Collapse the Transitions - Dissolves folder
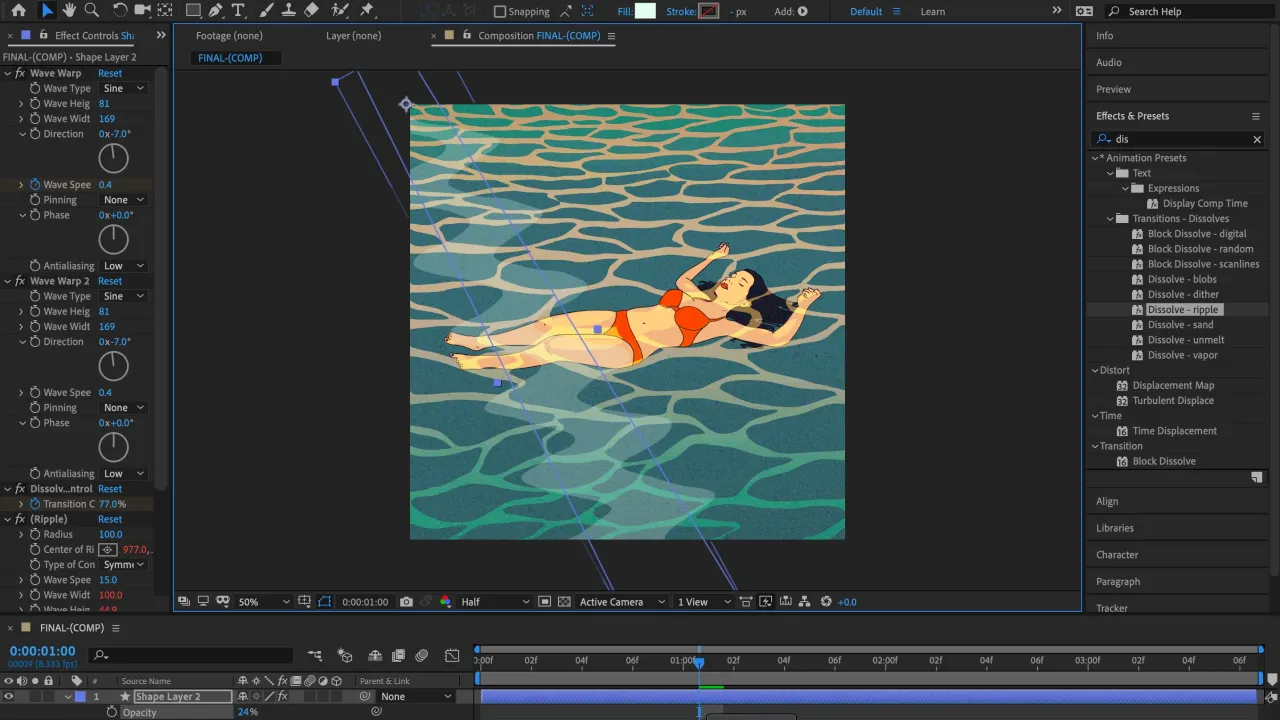 tap(1110, 219)
